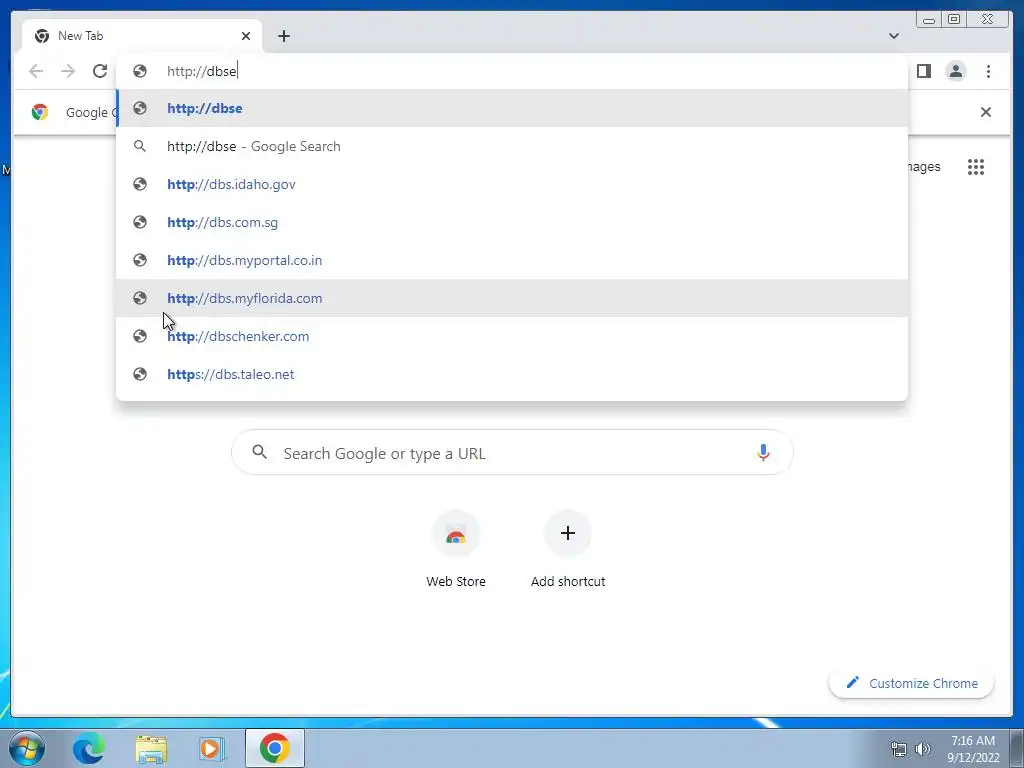Close the New Tab tab
This screenshot has height=768, width=1024.
tap(246, 36)
